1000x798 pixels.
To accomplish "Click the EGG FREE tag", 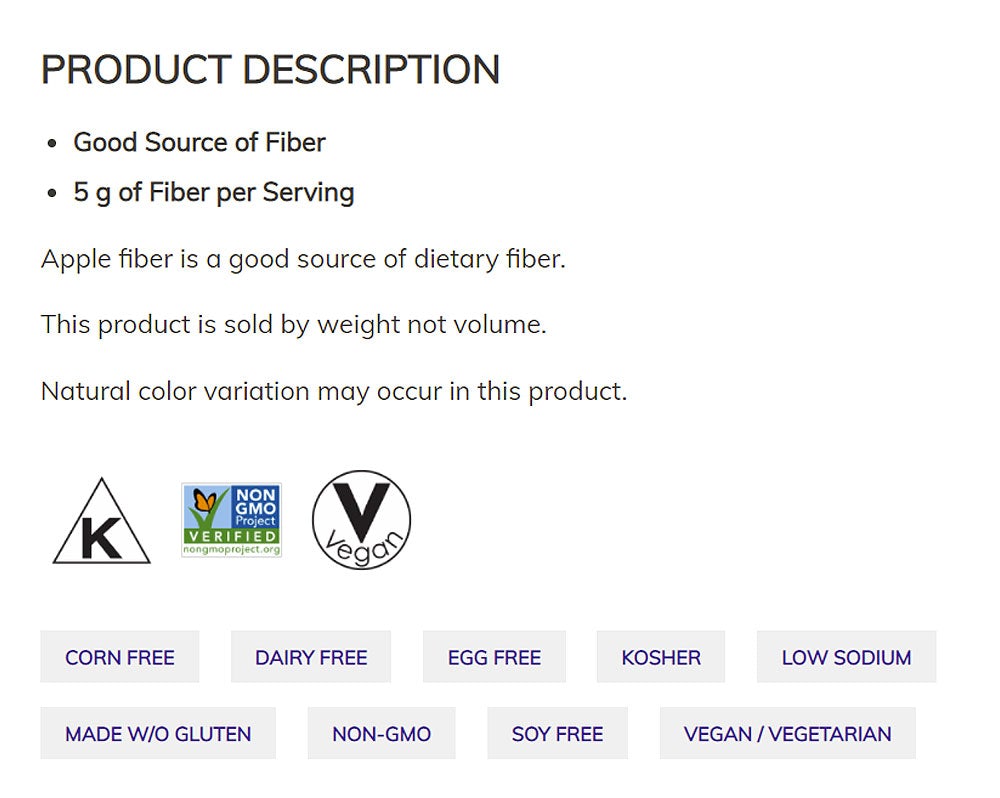I will point(494,657).
